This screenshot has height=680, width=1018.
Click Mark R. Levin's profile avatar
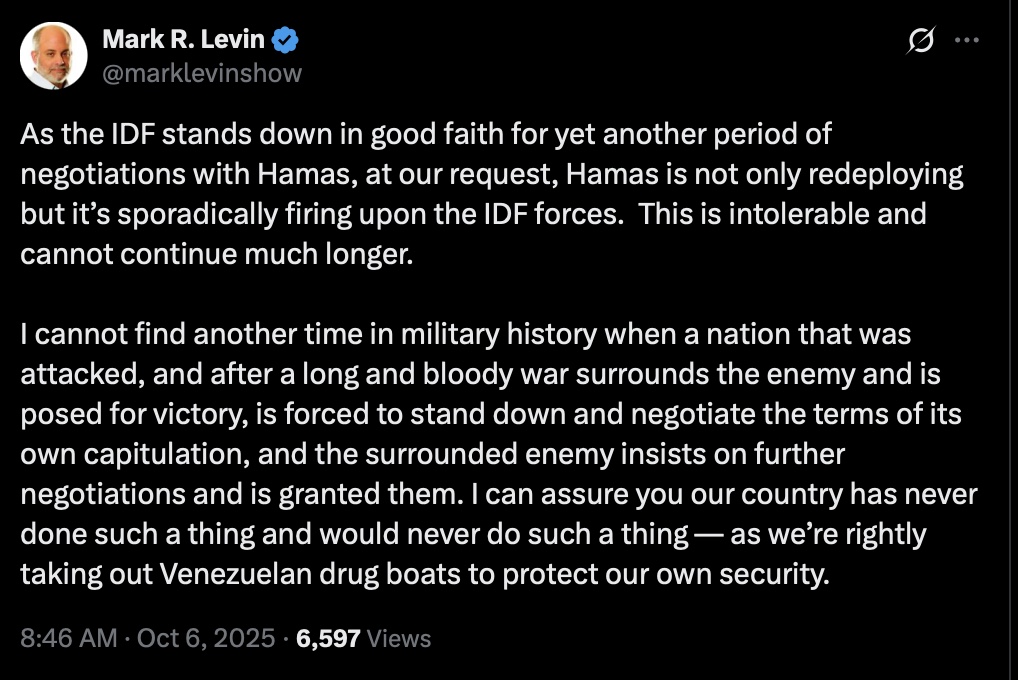[x=54, y=56]
